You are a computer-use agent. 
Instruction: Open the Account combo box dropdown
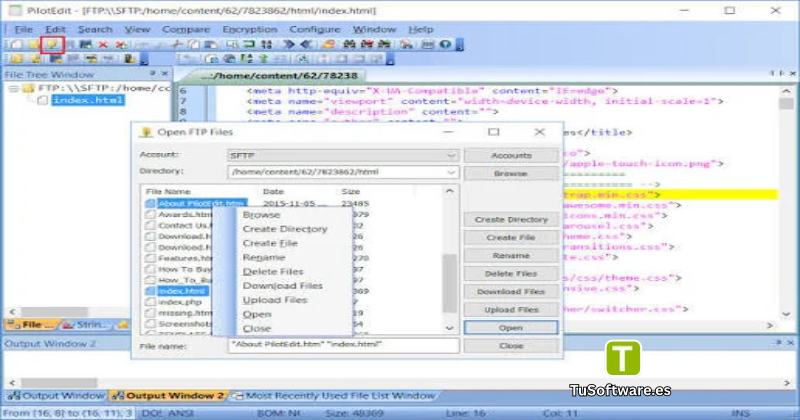(x=451, y=155)
